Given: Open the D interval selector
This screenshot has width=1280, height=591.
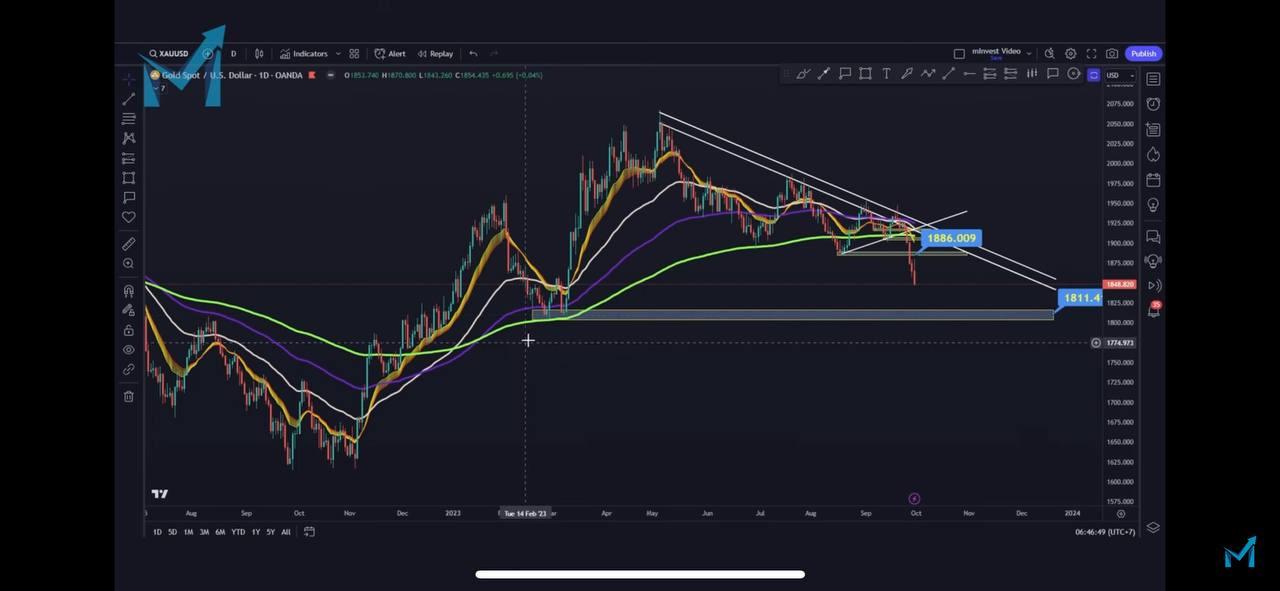Looking at the screenshot, I should coord(234,54).
